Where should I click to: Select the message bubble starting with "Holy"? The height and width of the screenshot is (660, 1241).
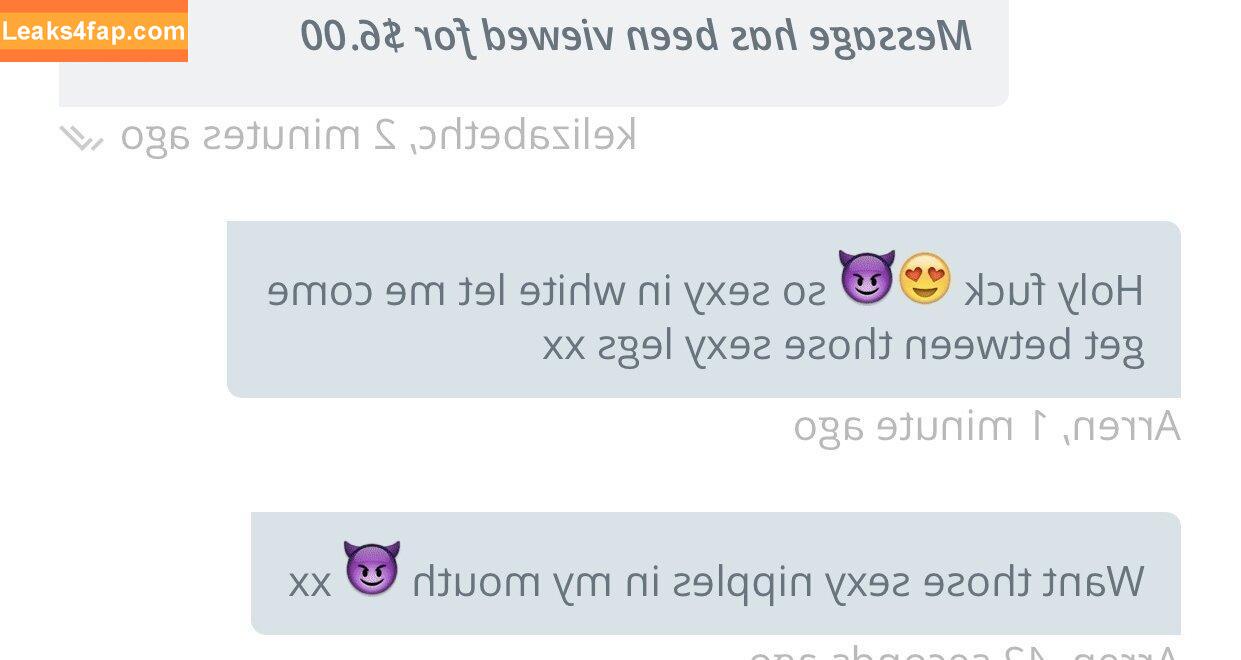pos(704,309)
